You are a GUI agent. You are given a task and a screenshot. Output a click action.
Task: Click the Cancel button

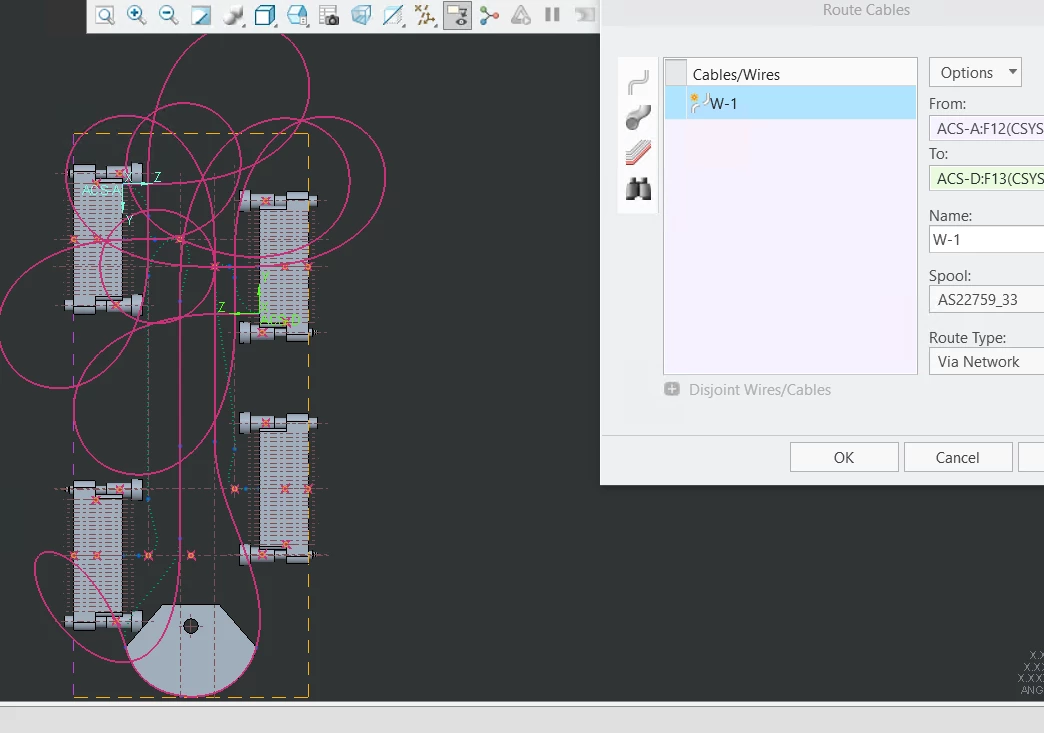[957, 457]
